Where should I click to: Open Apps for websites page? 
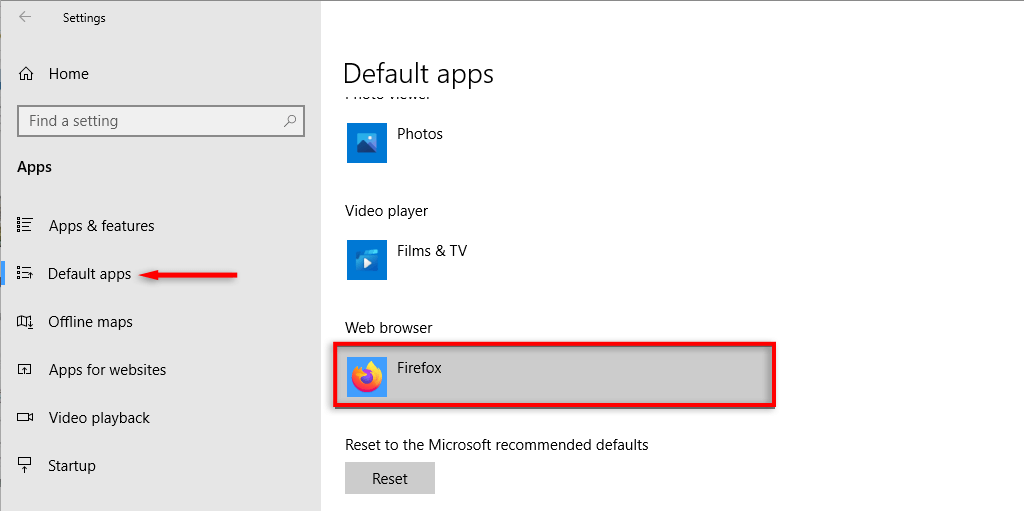tap(107, 370)
